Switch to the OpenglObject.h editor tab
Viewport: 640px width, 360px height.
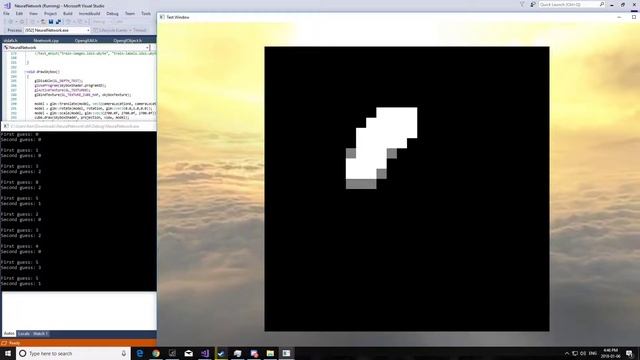point(127,40)
